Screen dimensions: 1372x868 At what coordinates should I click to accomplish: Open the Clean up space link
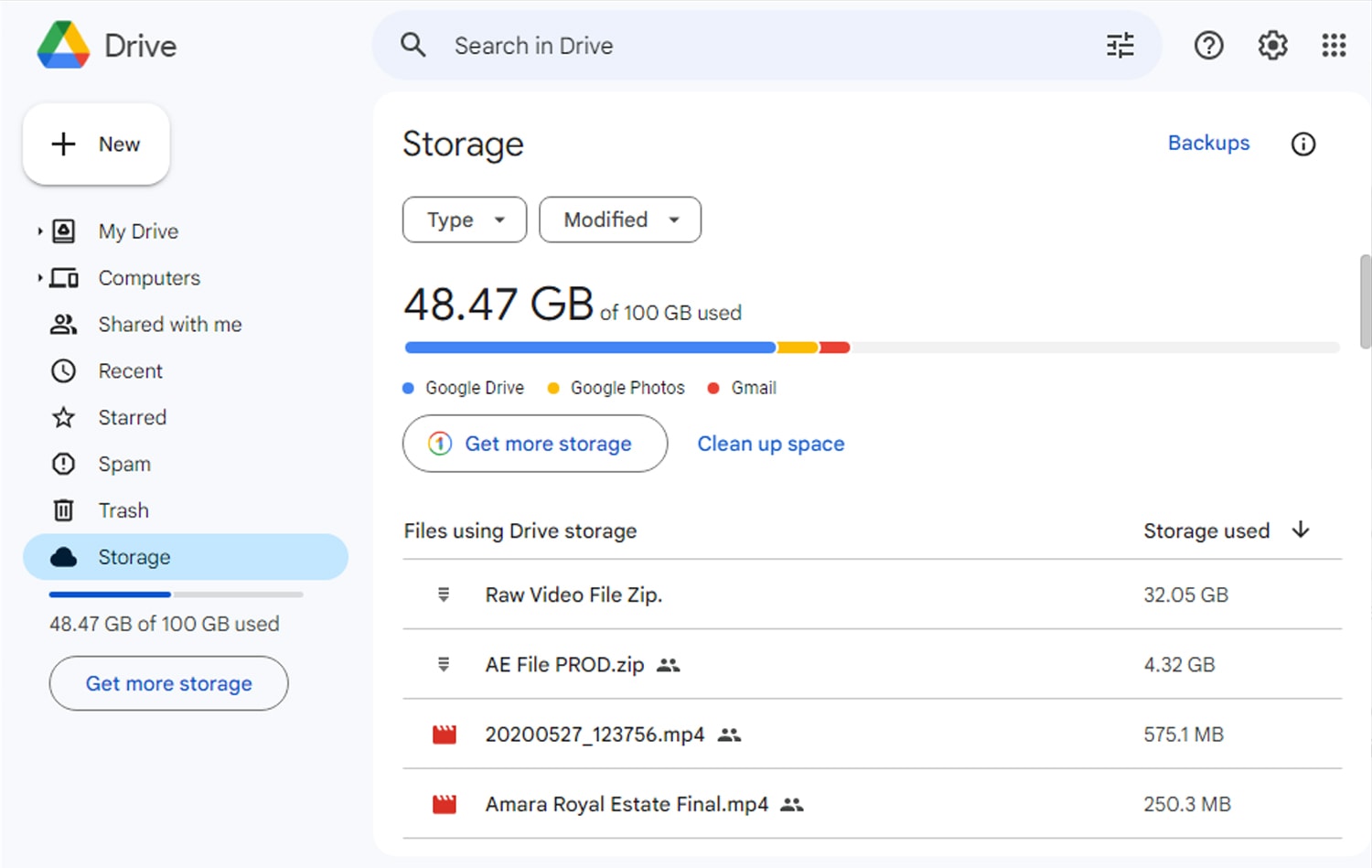[x=770, y=444]
